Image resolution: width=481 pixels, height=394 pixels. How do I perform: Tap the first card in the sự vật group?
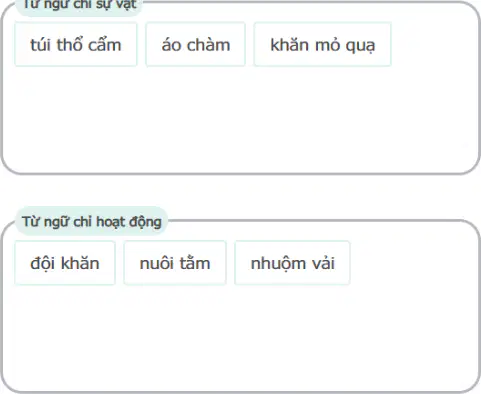(x=76, y=44)
